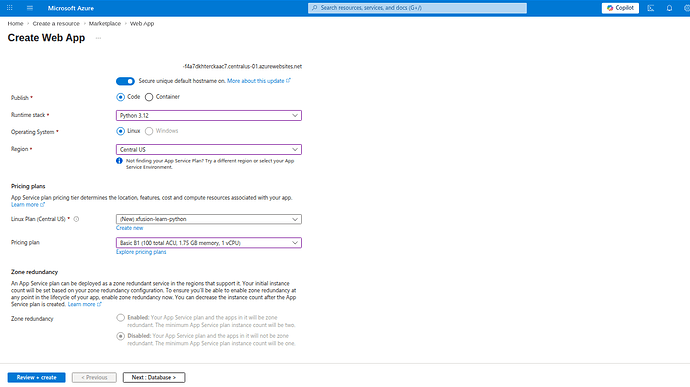Screen dimensions: 690x387
Task: Go to Marketplace breadcrumb
Action: pos(105,24)
